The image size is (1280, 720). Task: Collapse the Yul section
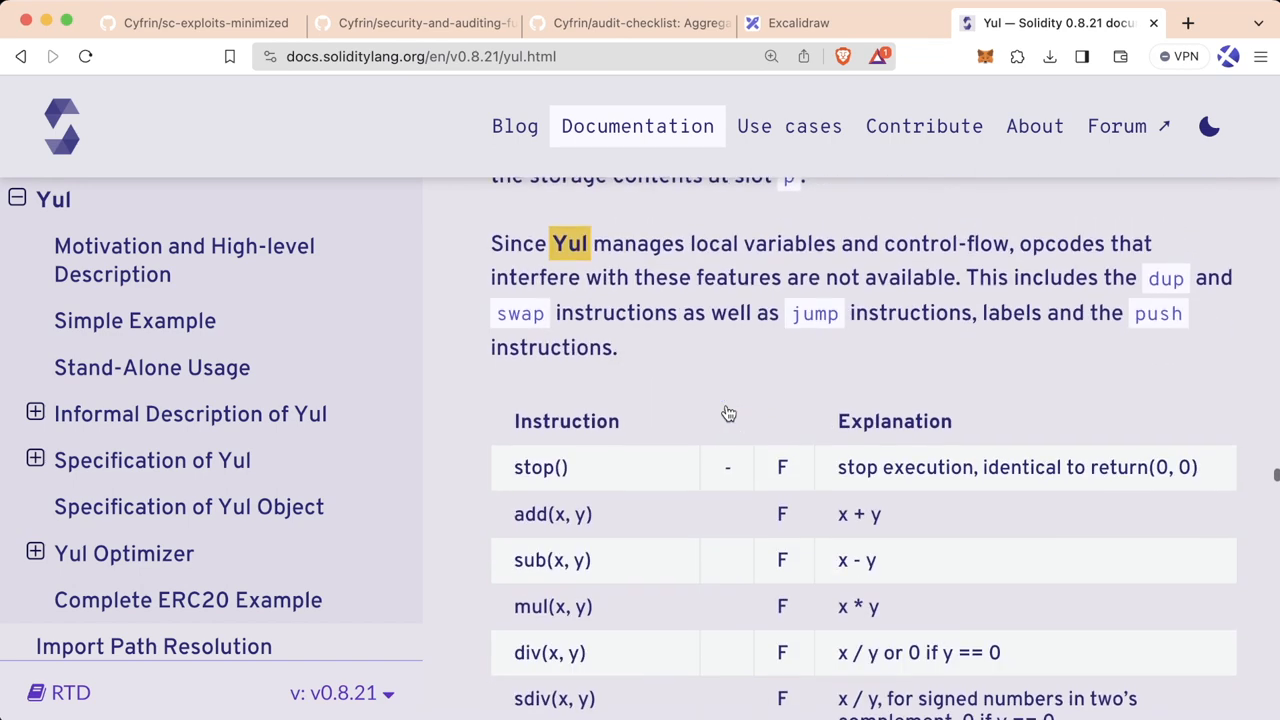click(16, 198)
